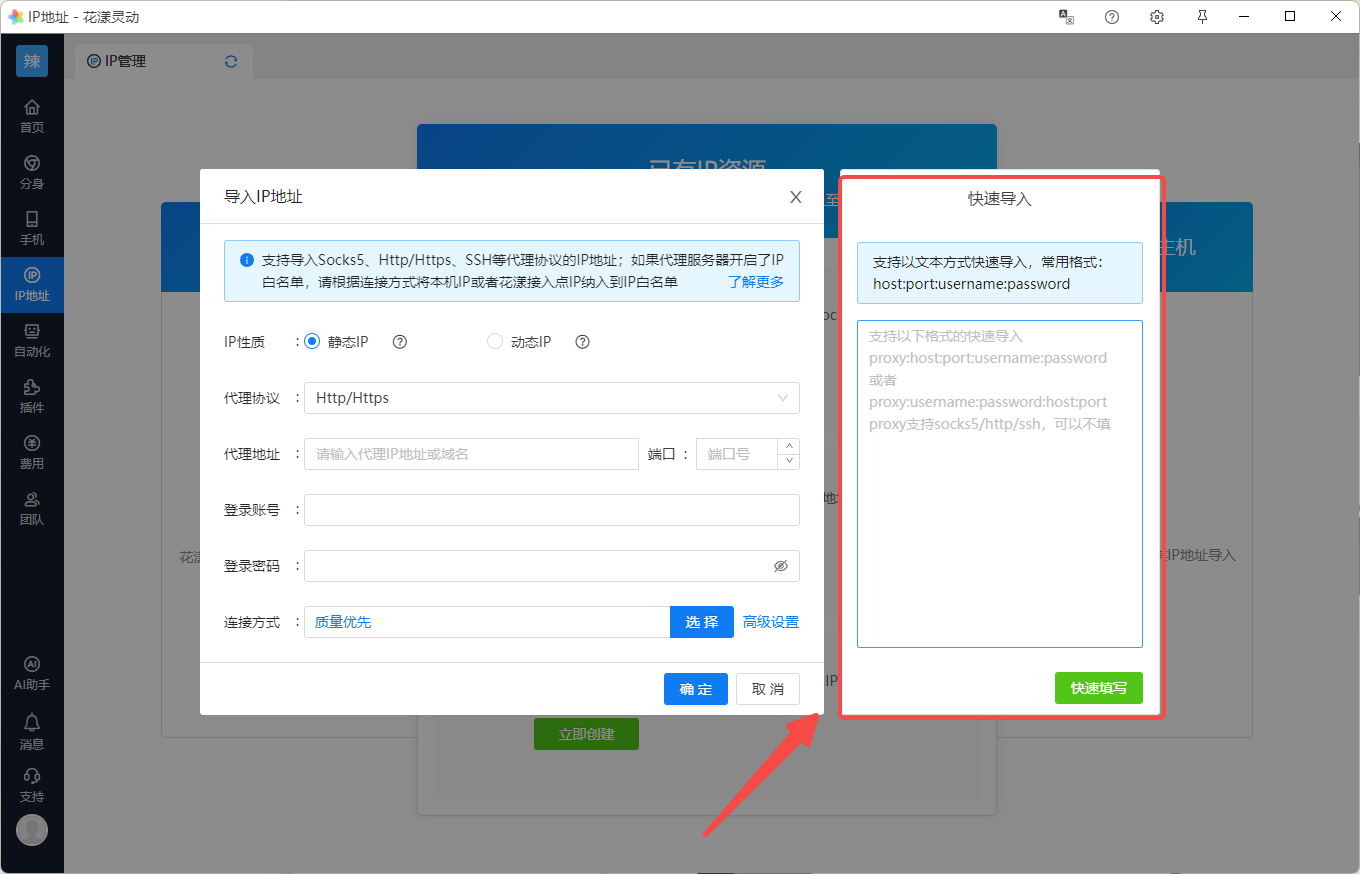Select the 动态IP radio option

495,342
